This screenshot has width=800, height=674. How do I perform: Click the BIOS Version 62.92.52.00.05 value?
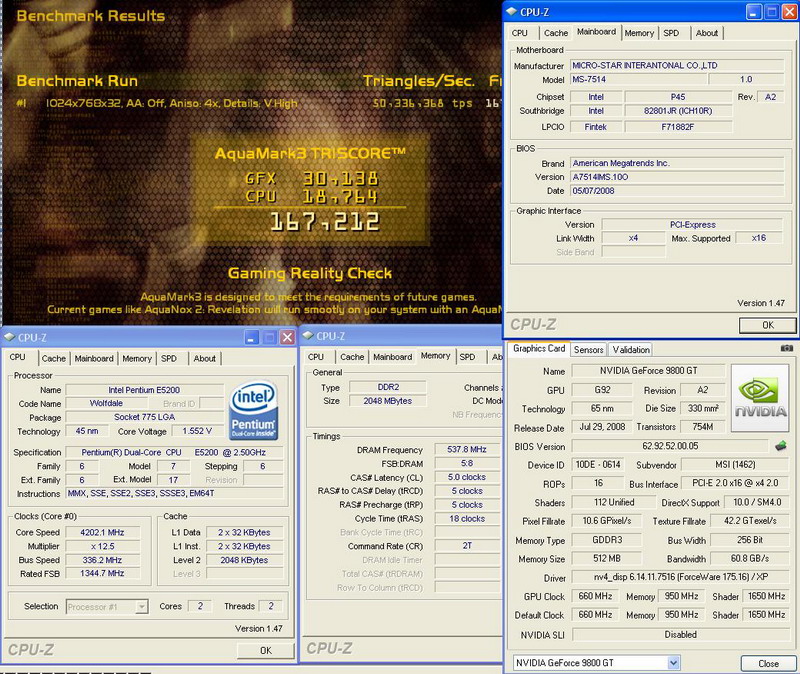(x=670, y=446)
